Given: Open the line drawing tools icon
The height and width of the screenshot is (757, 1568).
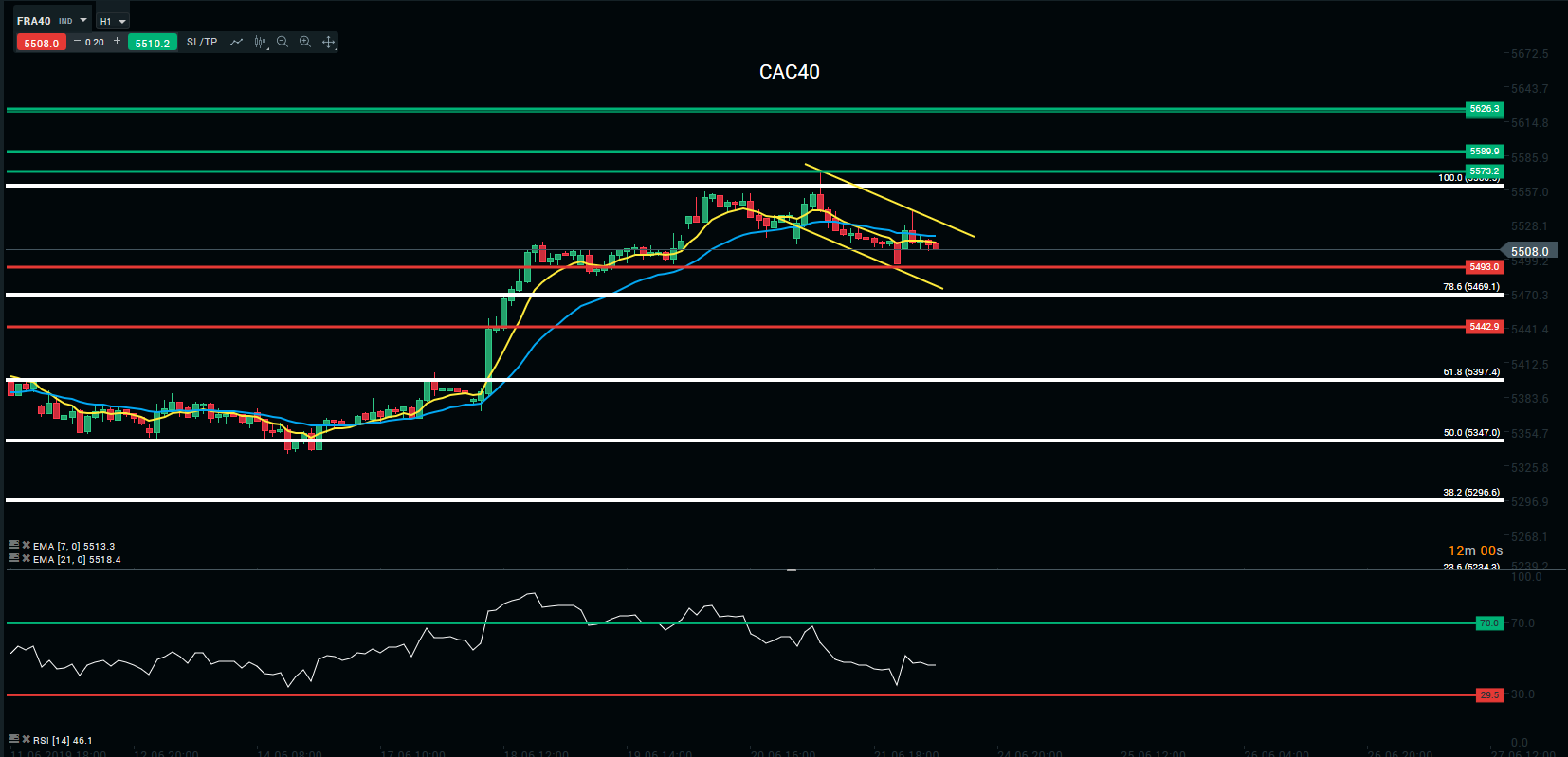Looking at the screenshot, I should click(236, 42).
